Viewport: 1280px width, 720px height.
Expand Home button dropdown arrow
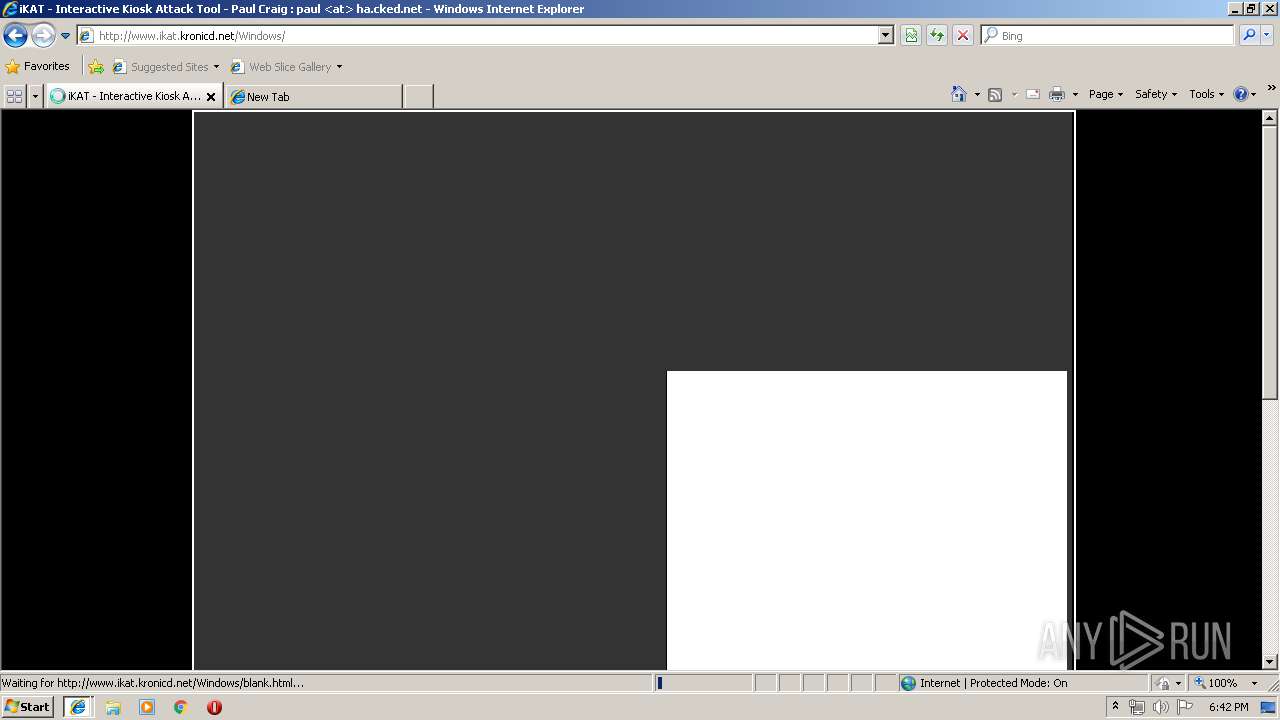point(977,94)
